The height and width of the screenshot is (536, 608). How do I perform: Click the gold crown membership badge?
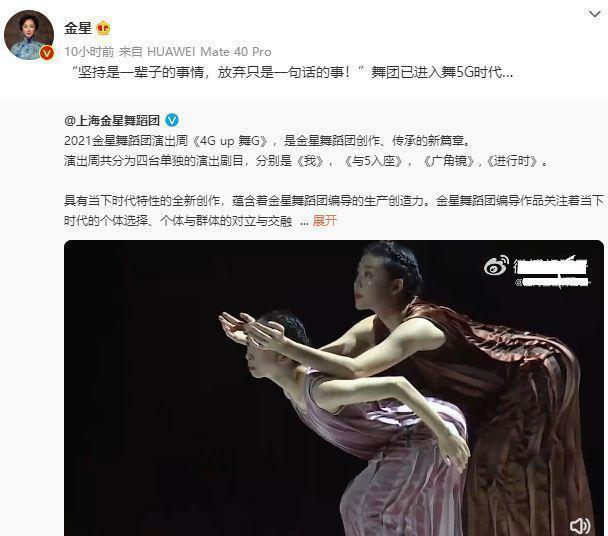click(x=103, y=28)
